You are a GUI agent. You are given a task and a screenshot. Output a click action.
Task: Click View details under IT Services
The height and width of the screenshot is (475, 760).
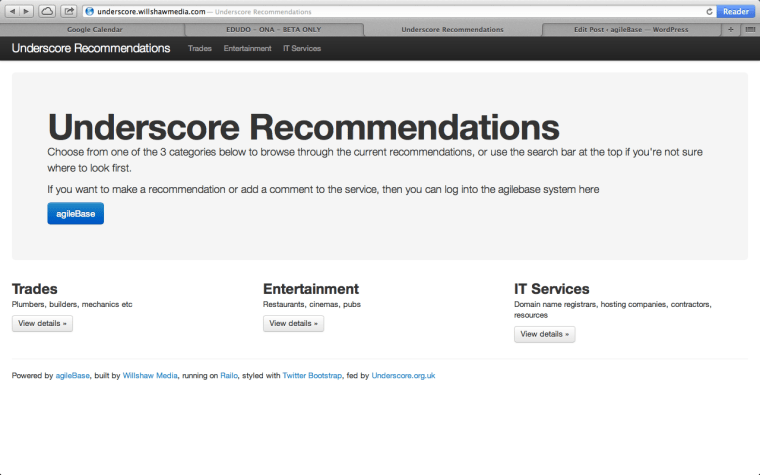tap(544, 334)
